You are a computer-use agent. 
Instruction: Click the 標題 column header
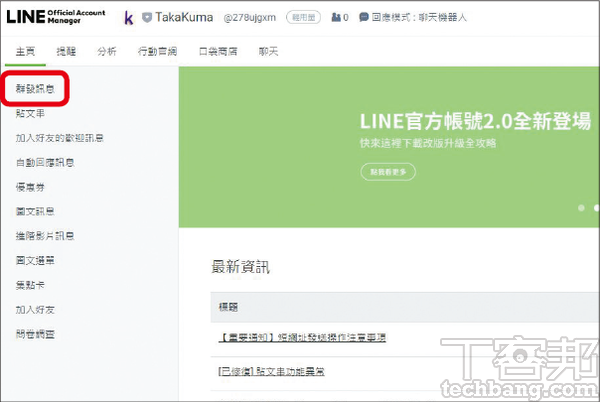(x=228, y=307)
